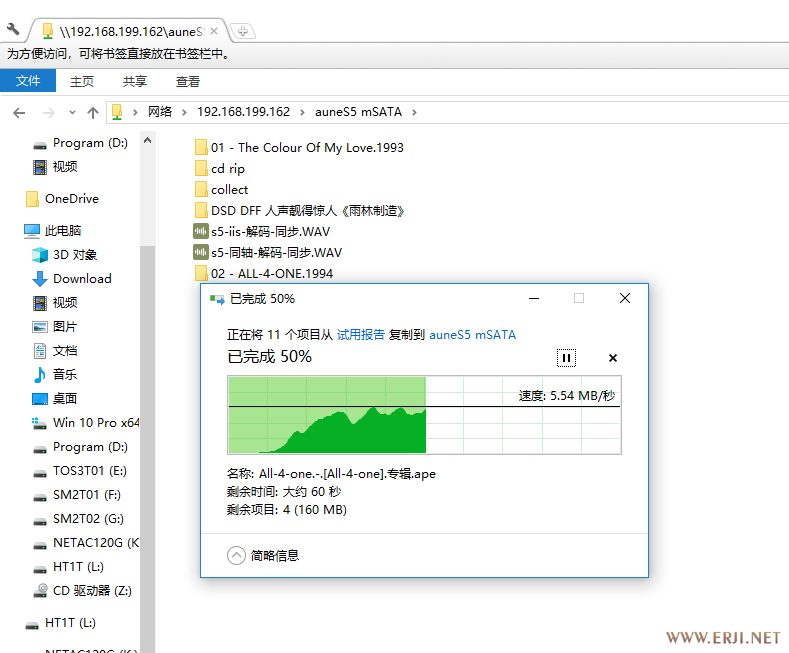Image resolution: width=789 pixels, height=653 pixels.
Task: Select SM2T01 (F:) drive
Action: coord(76,495)
